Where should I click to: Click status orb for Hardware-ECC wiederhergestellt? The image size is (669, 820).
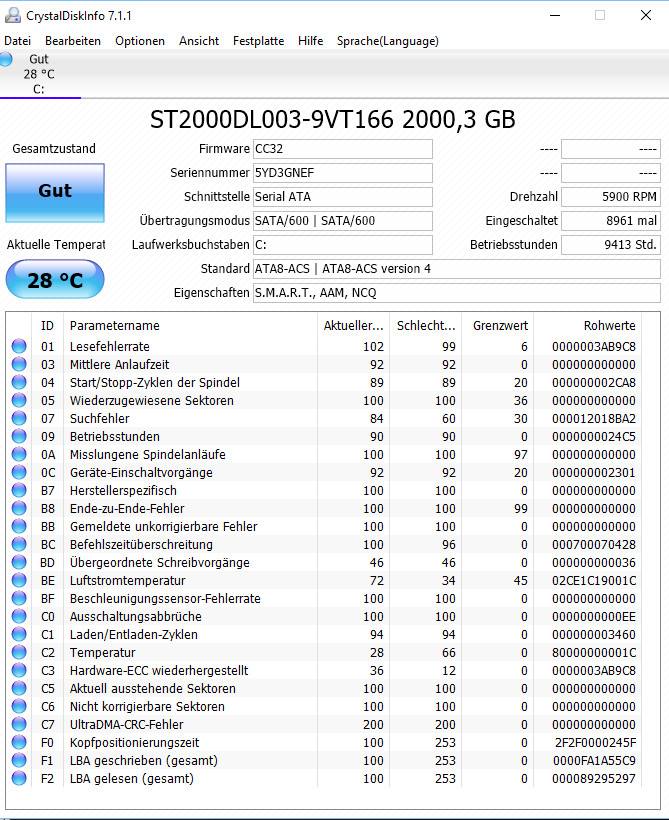pyautogui.click(x=19, y=670)
